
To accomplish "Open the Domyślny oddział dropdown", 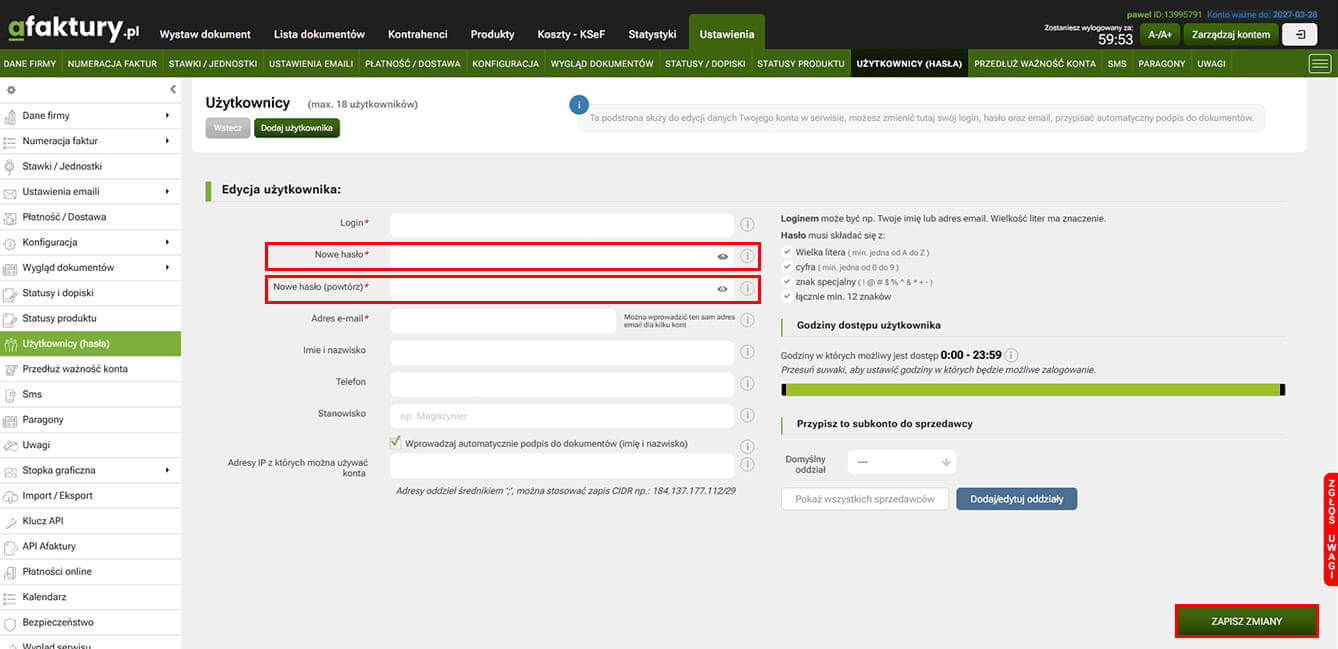I will tap(901, 462).
